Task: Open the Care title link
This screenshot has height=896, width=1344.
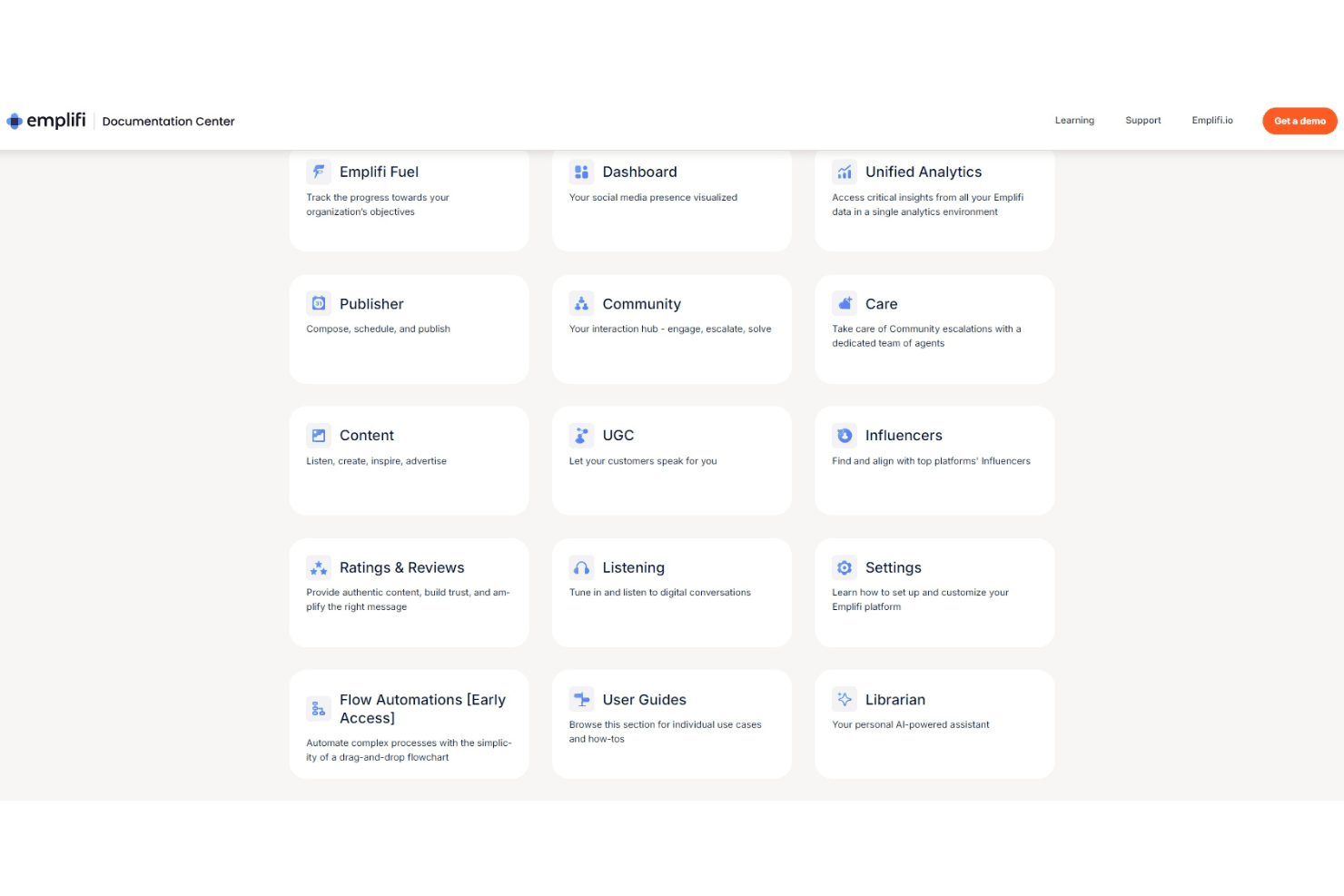Action: (881, 304)
